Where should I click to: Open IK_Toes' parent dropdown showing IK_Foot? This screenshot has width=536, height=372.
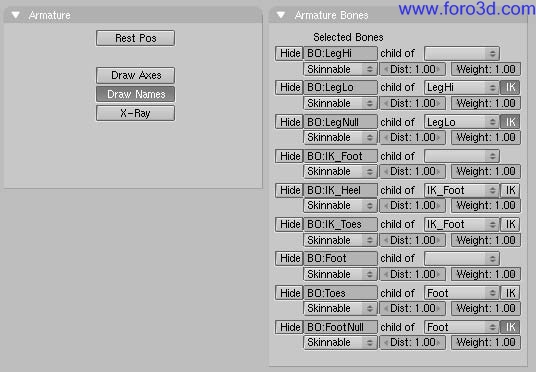point(462,224)
